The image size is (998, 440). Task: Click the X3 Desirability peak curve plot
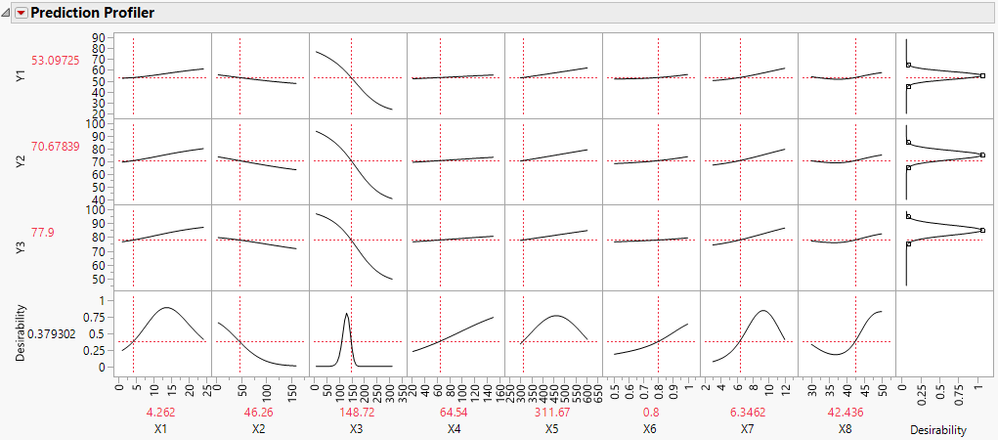pyautogui.click(x=357, y=332)
